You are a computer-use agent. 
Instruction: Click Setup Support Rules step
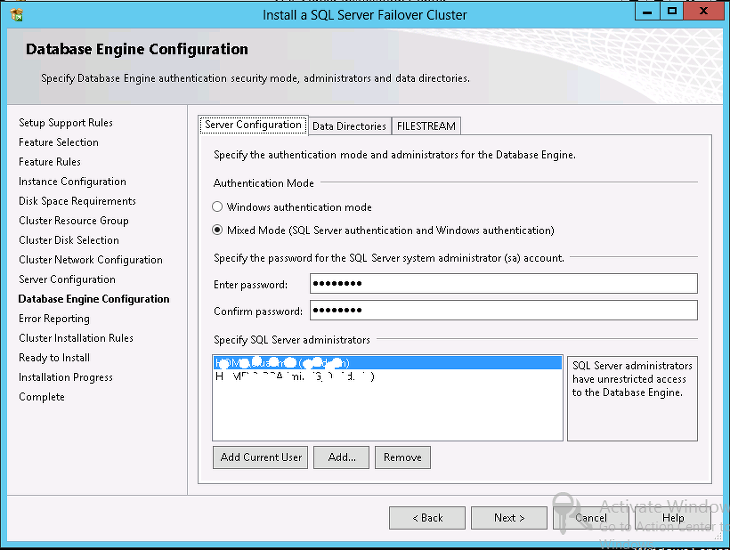pyautogui.click(x=66, y=122)
